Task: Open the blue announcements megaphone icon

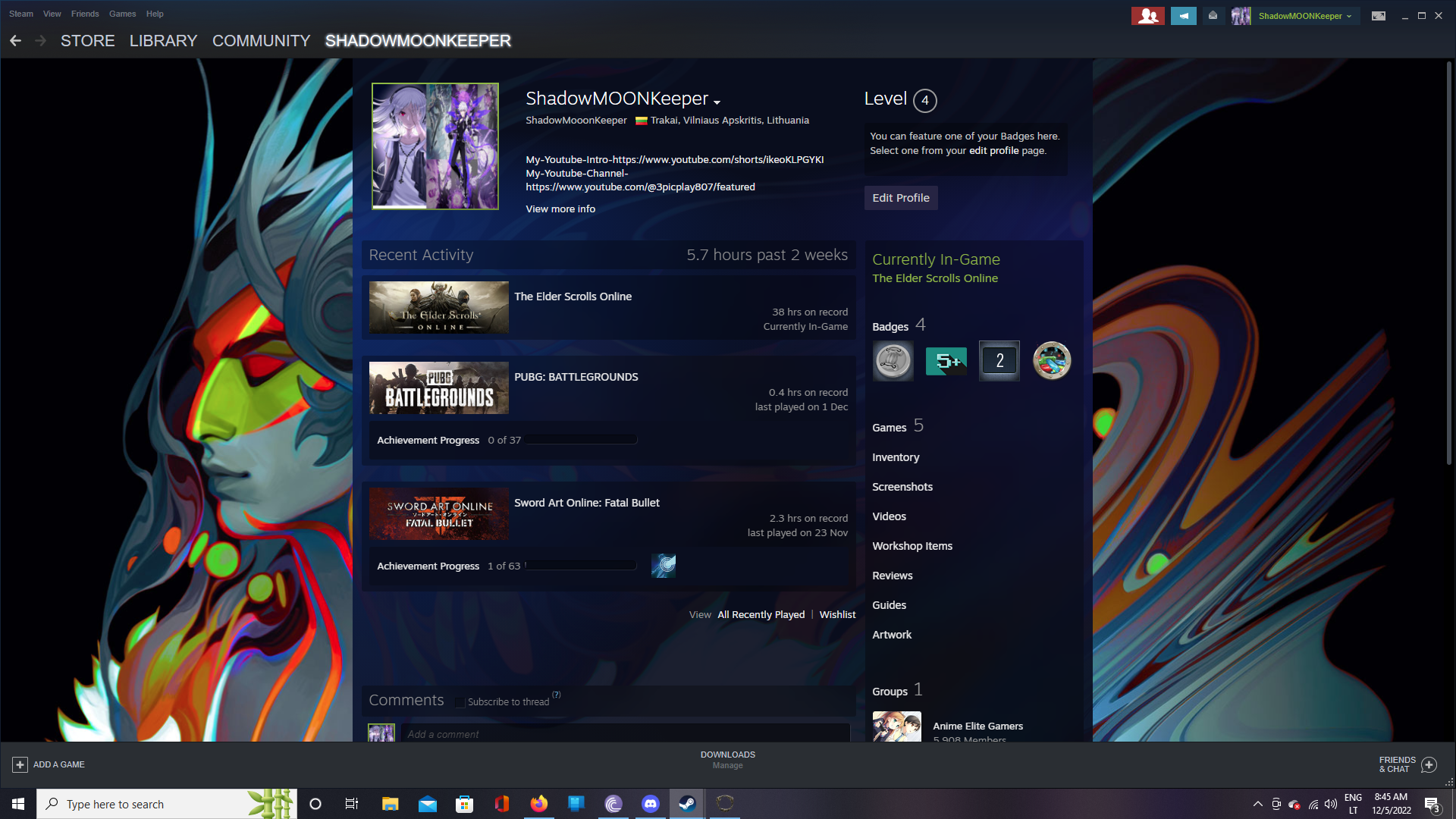Action: point(1183,16)
